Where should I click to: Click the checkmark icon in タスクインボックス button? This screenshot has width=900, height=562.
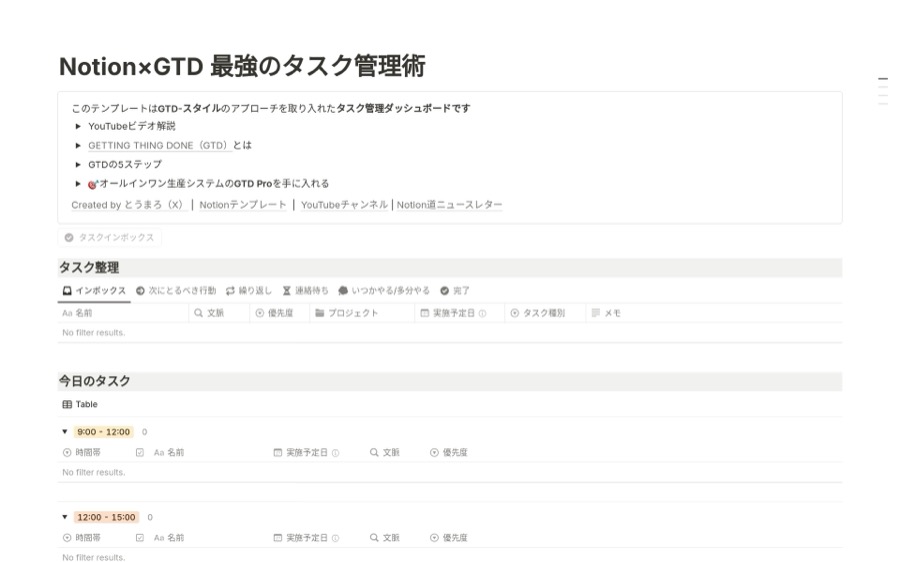click(69, 238)
